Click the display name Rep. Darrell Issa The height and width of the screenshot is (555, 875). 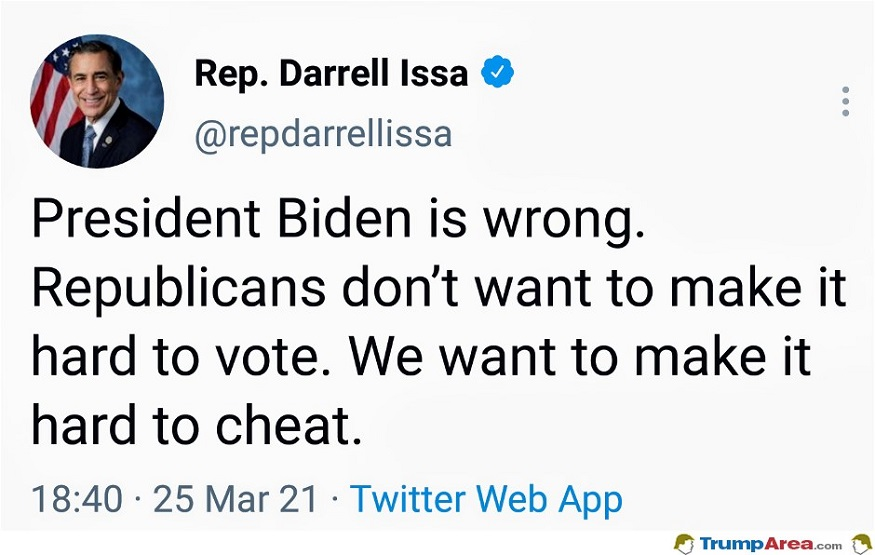pyautogui.click(x=331, y=73)
